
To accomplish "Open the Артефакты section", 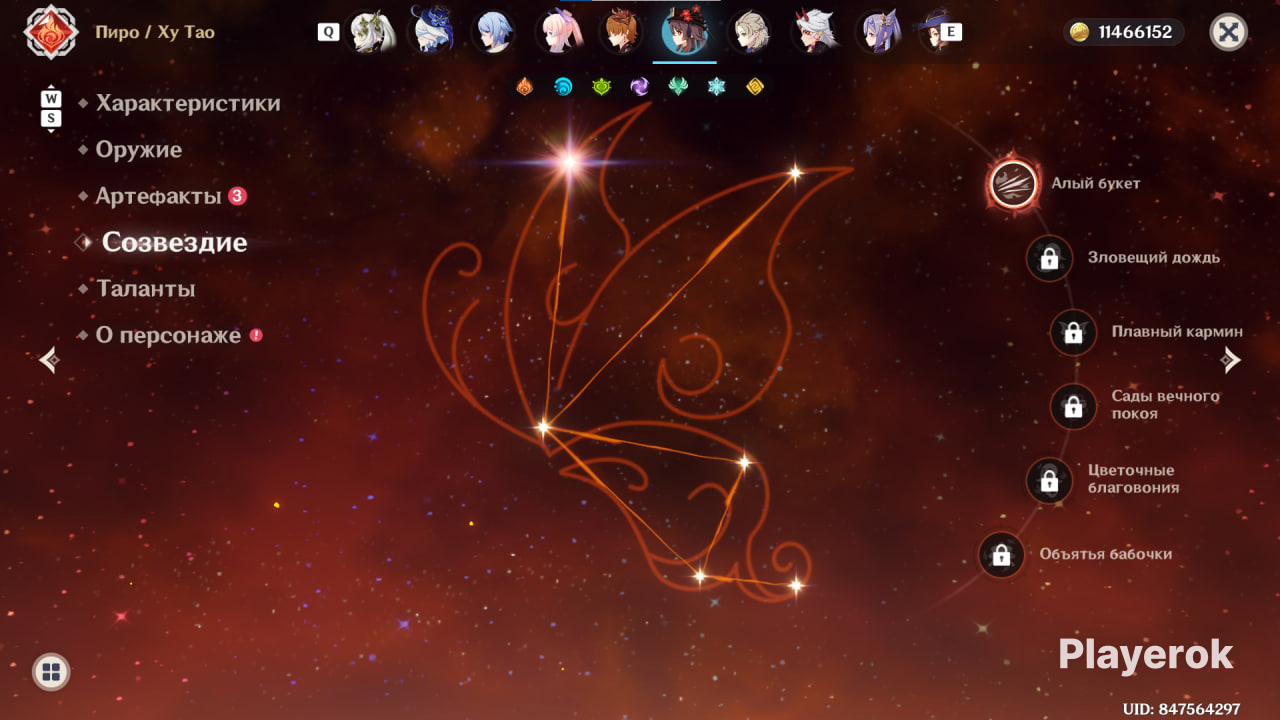I will click(x=158, y=196).
